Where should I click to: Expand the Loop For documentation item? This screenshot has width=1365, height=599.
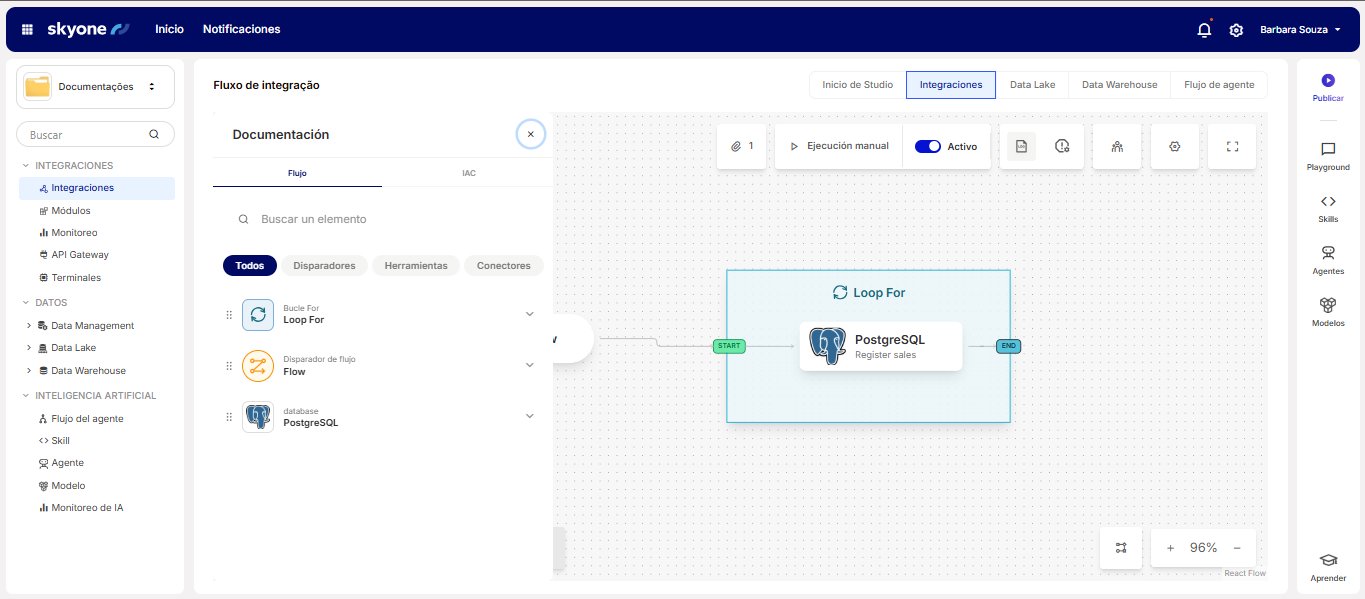530,314
